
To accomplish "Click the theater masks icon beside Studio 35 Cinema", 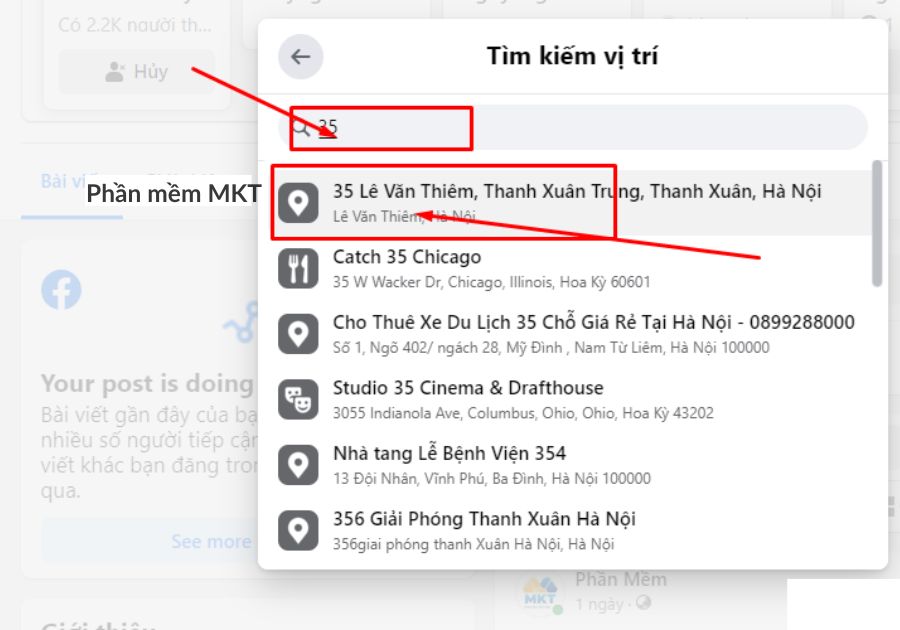I will tap(297, 397).
